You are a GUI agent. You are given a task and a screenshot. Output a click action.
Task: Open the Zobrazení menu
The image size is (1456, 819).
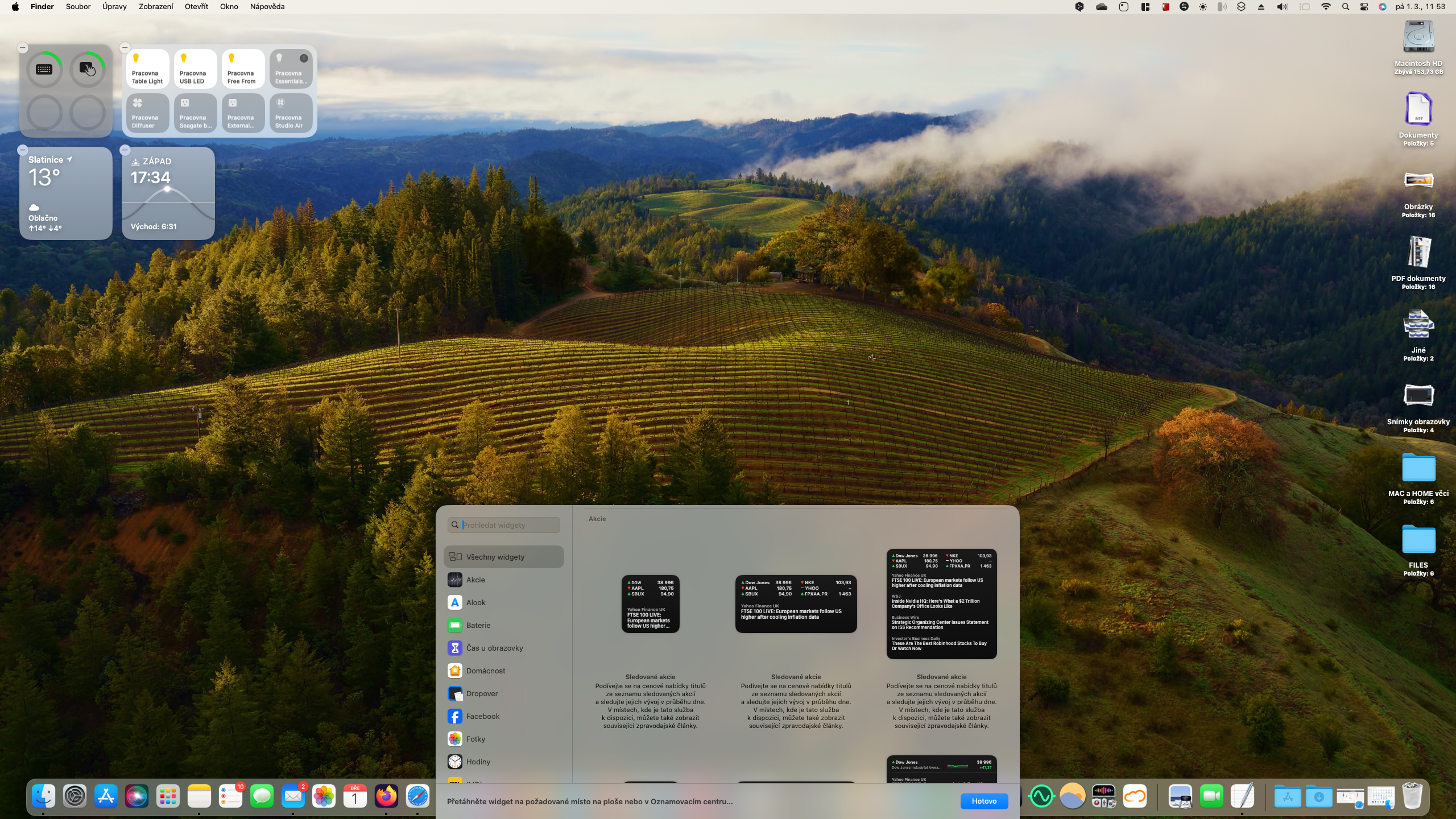156,7
